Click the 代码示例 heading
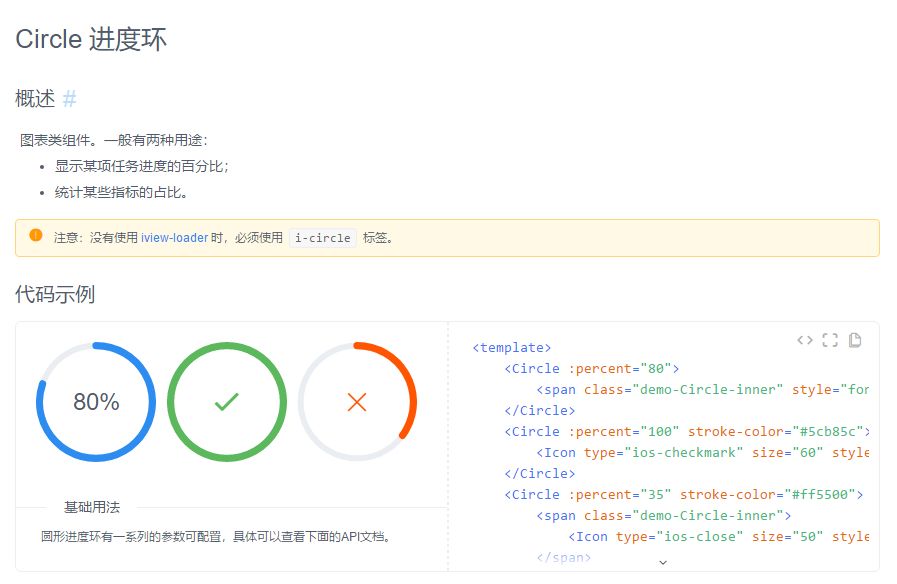Viewport: 897px width, 584px height. [55, 295]
